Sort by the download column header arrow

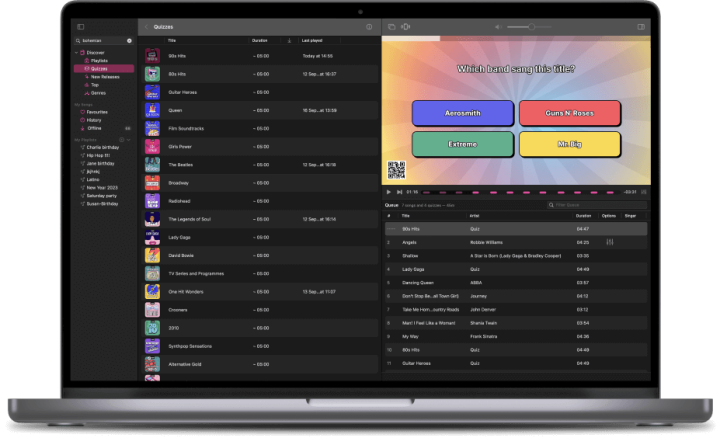(289, 41)
